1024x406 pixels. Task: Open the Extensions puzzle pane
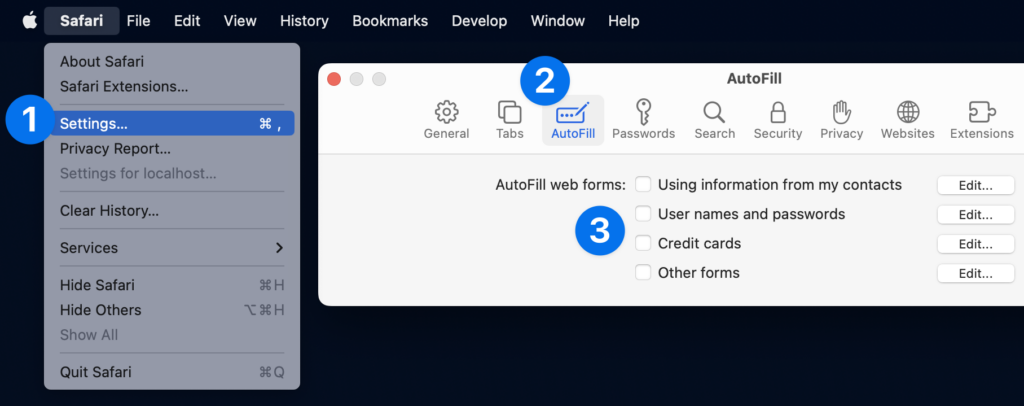(x=982, y=120)
